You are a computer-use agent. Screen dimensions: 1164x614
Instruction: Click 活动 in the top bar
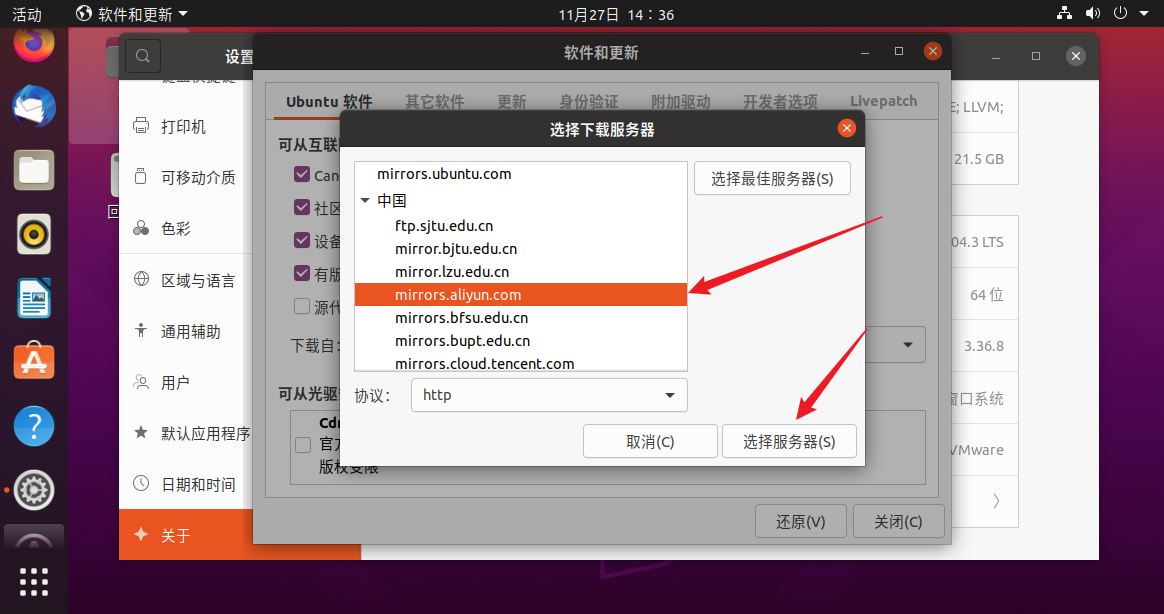pyautogui.click(x=27, y=14)
